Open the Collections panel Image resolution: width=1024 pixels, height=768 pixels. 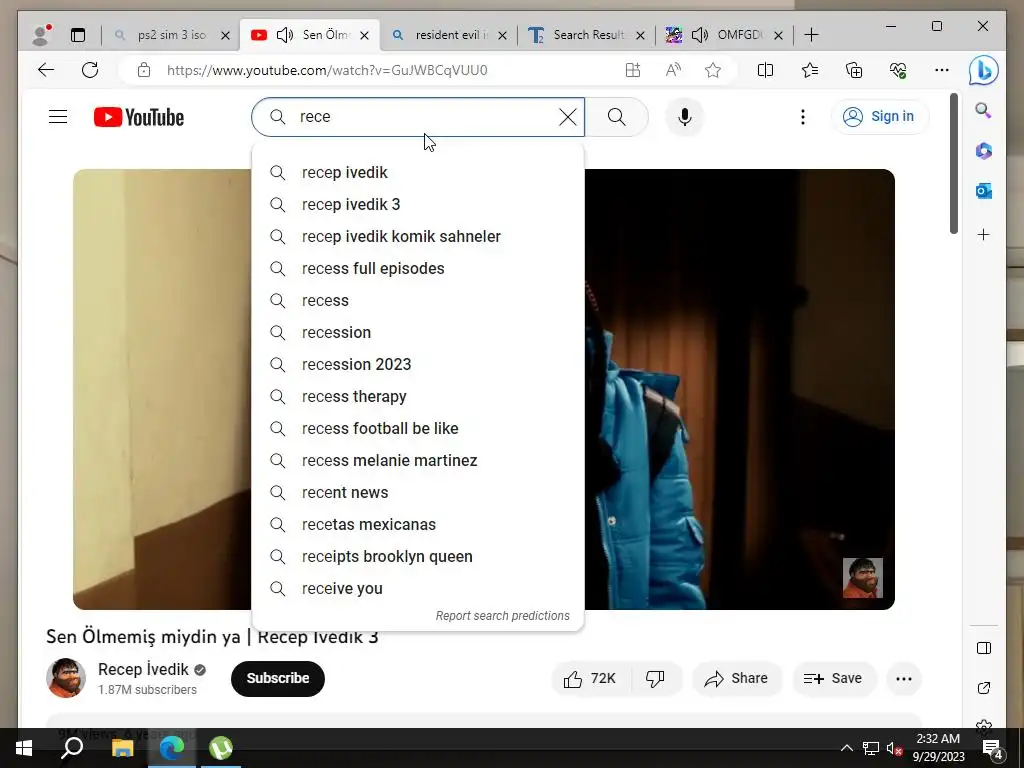click(854, 70)
